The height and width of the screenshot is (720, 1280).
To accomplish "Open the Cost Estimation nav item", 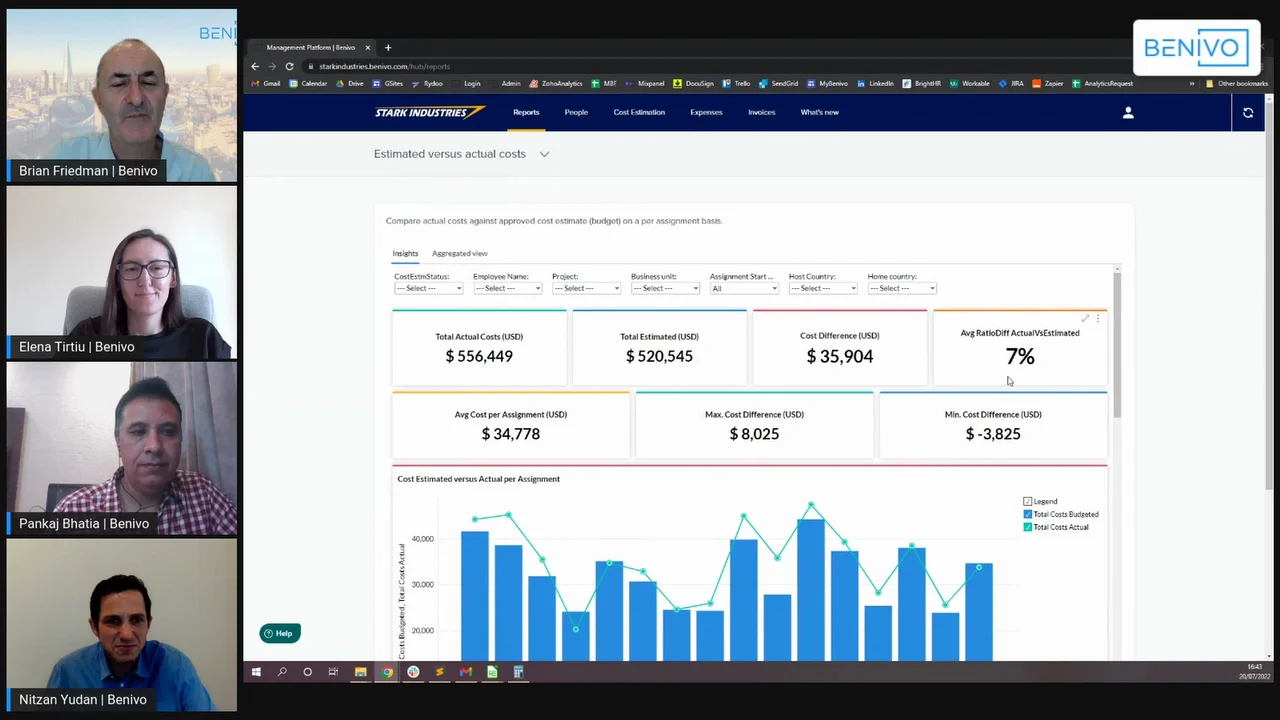I will point(639,112).
